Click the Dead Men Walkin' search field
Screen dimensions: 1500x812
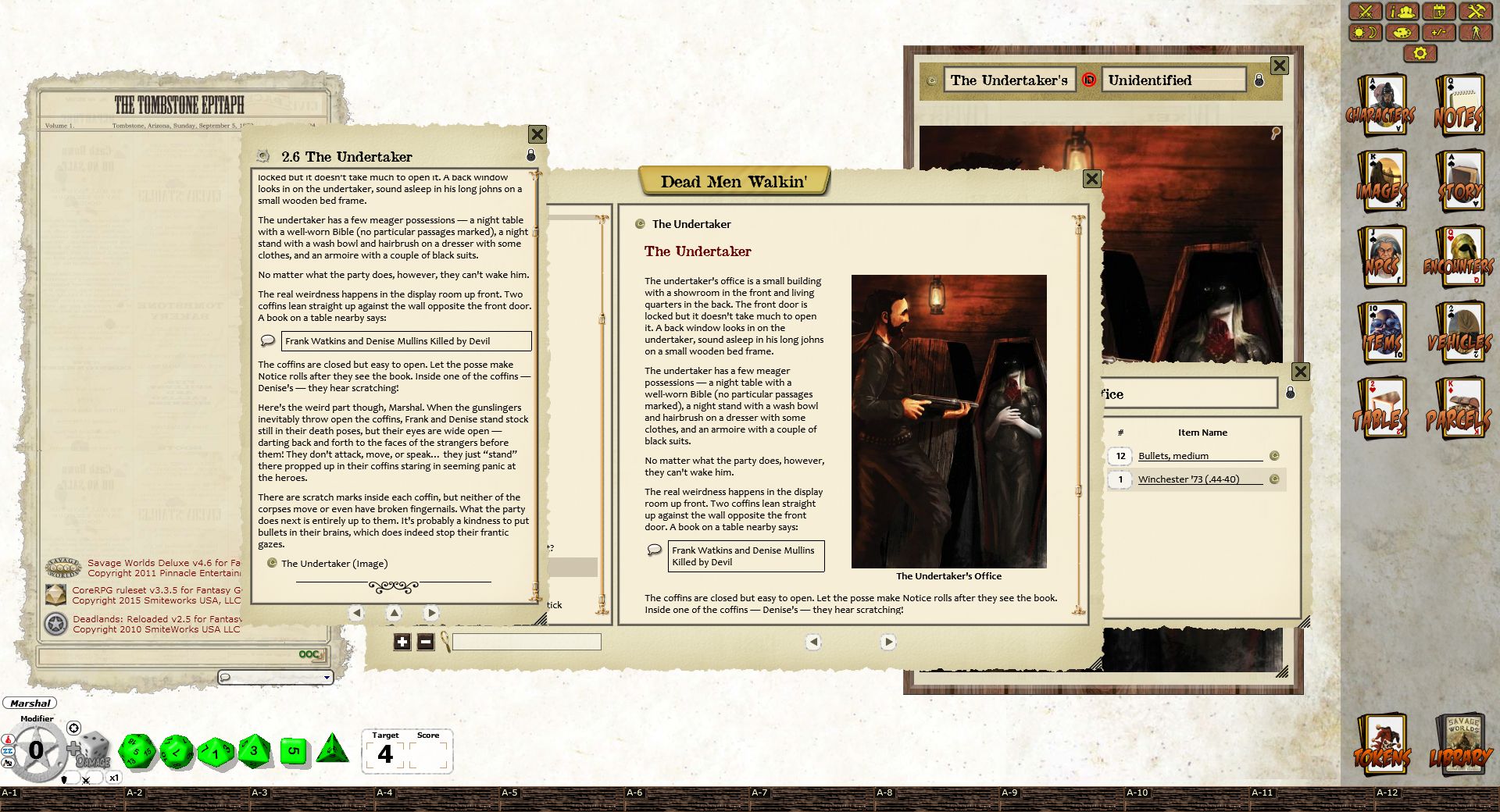point(527,643)
